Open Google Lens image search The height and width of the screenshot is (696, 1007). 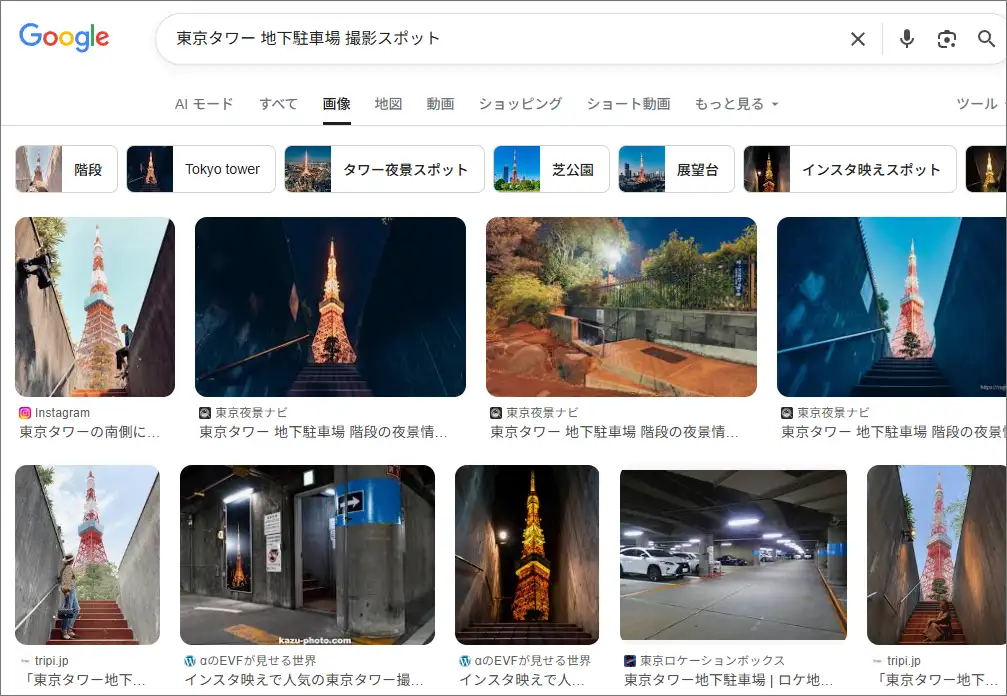[x=946, y=39]
